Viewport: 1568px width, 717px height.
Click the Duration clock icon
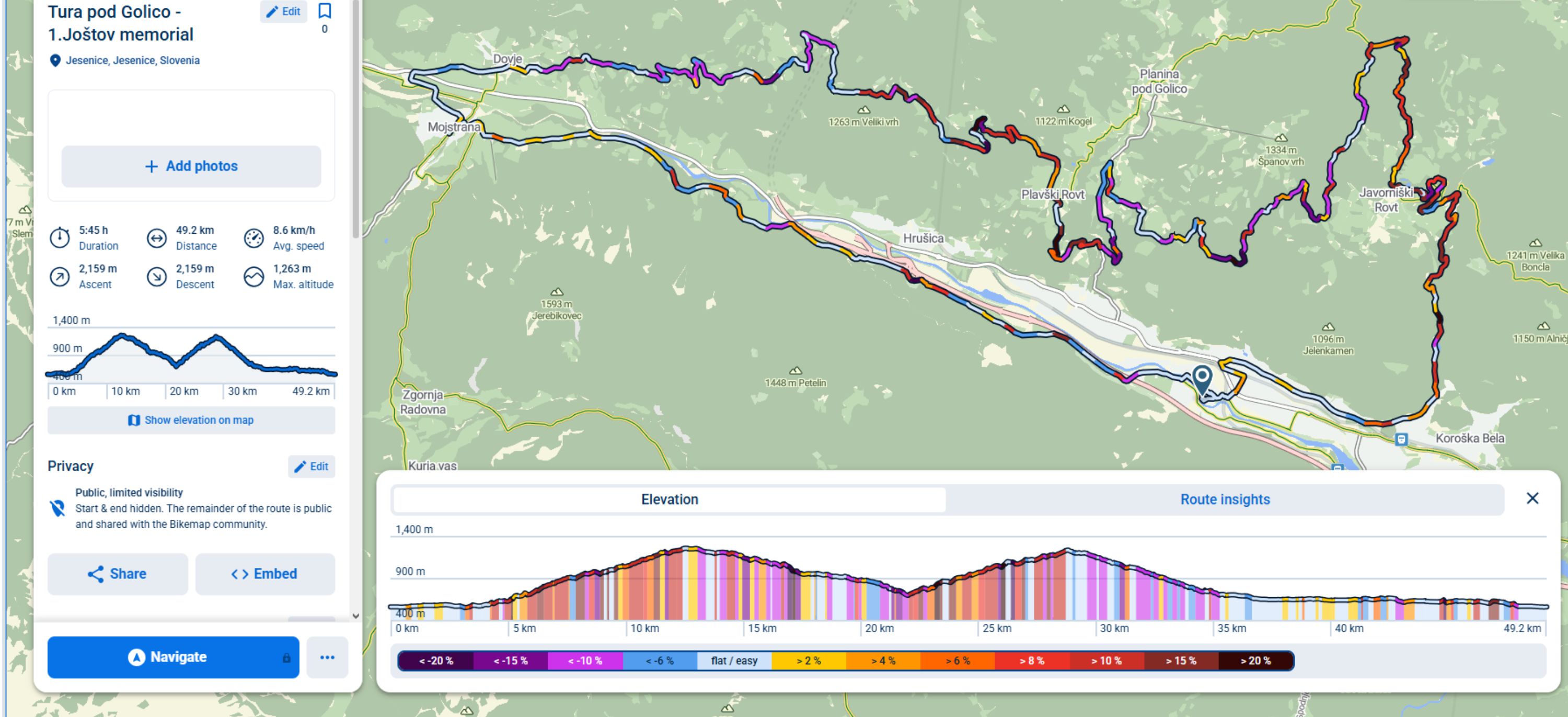click(x=60, y=237)
